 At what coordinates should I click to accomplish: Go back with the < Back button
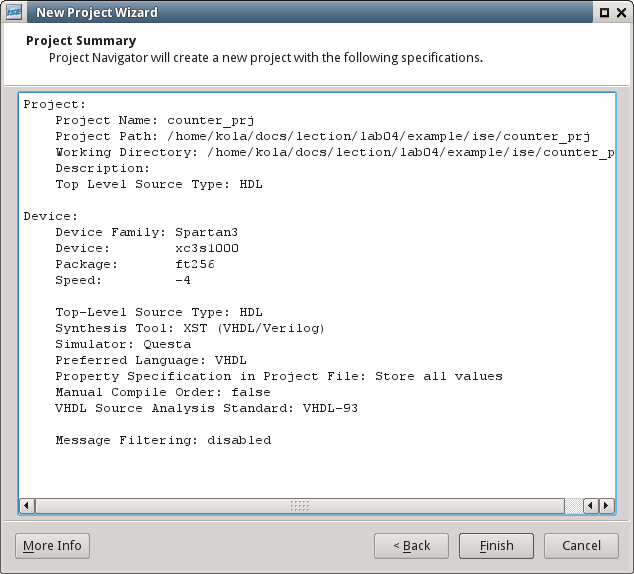pos(411,546)
